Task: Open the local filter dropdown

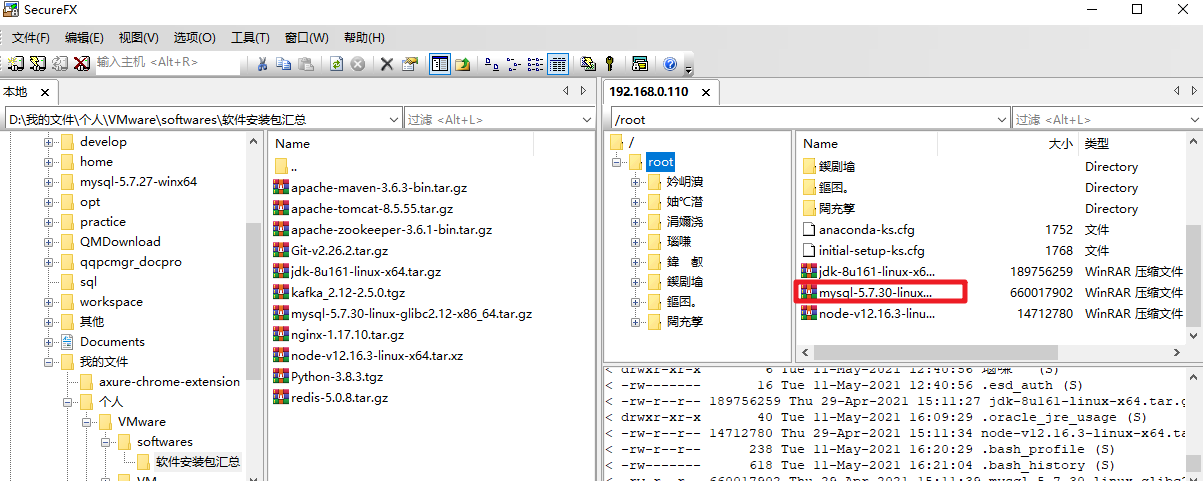Action: point(589,119)
